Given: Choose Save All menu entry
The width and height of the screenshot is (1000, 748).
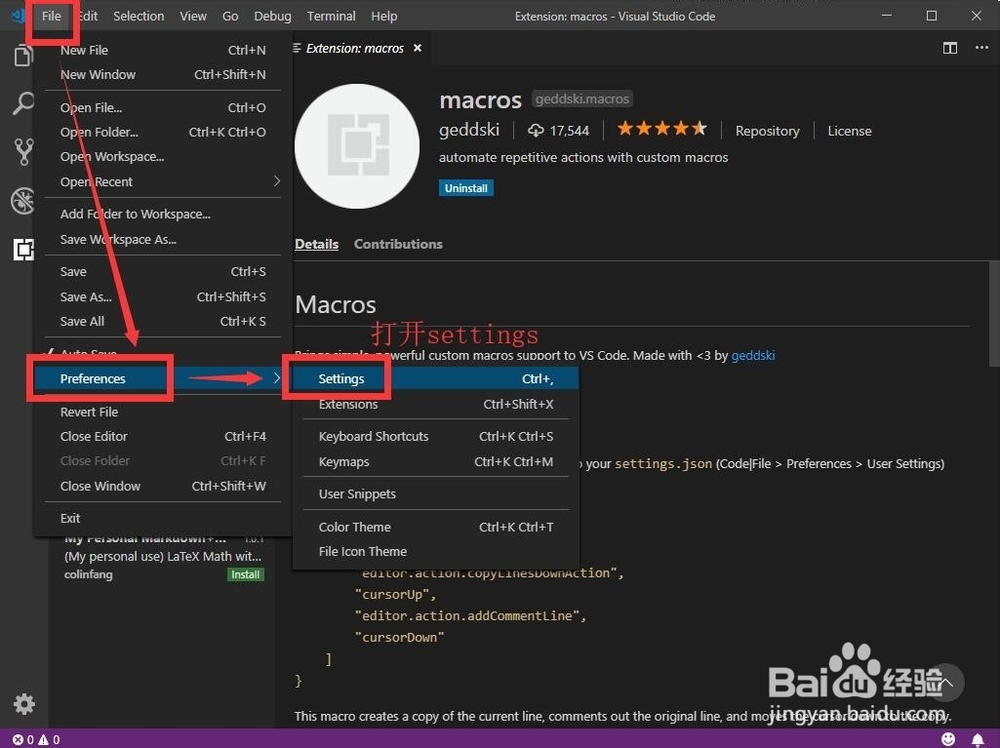Looking at the screenshot, I should click(x=163, y=321).
